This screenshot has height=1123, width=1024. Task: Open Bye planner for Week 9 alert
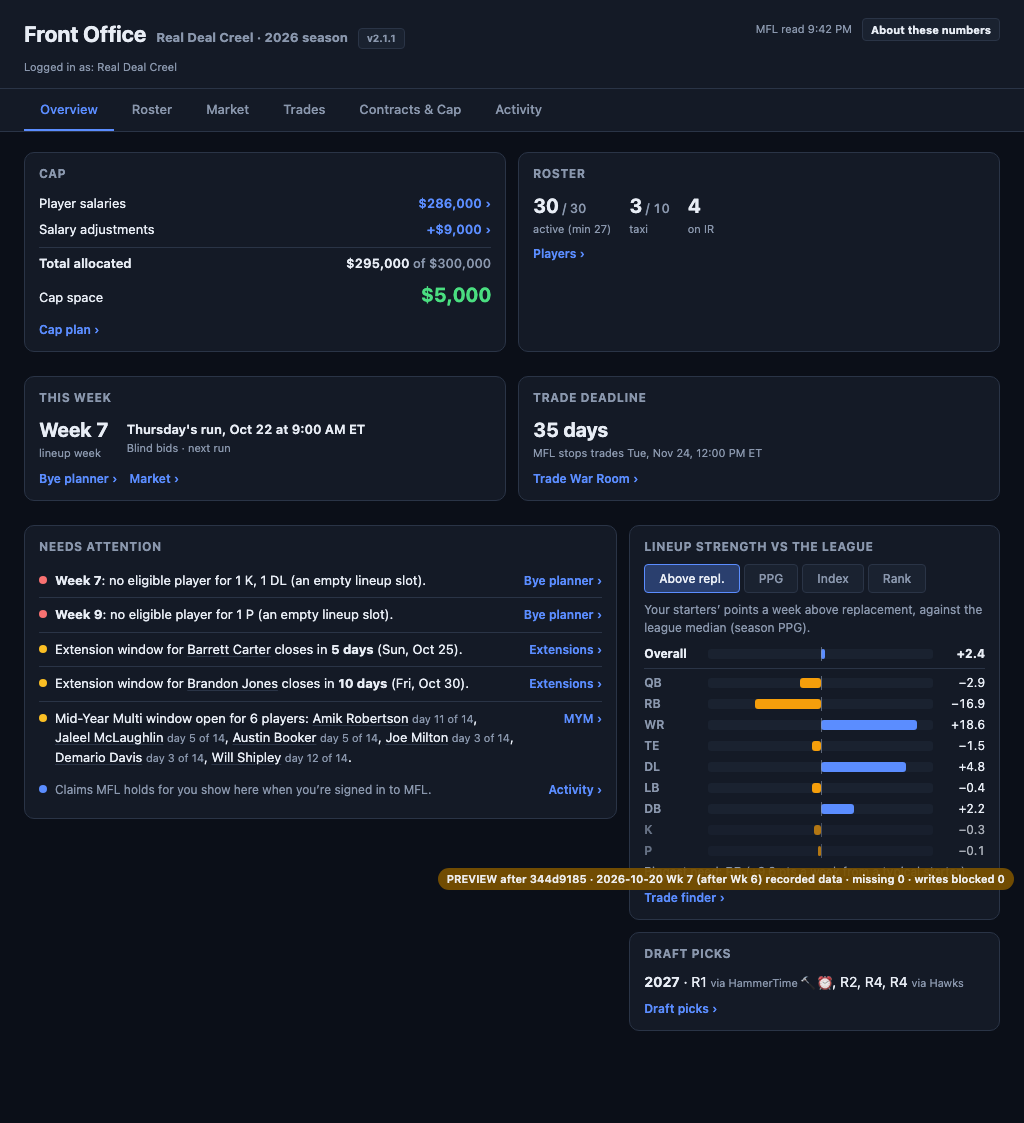click(562, 614)
